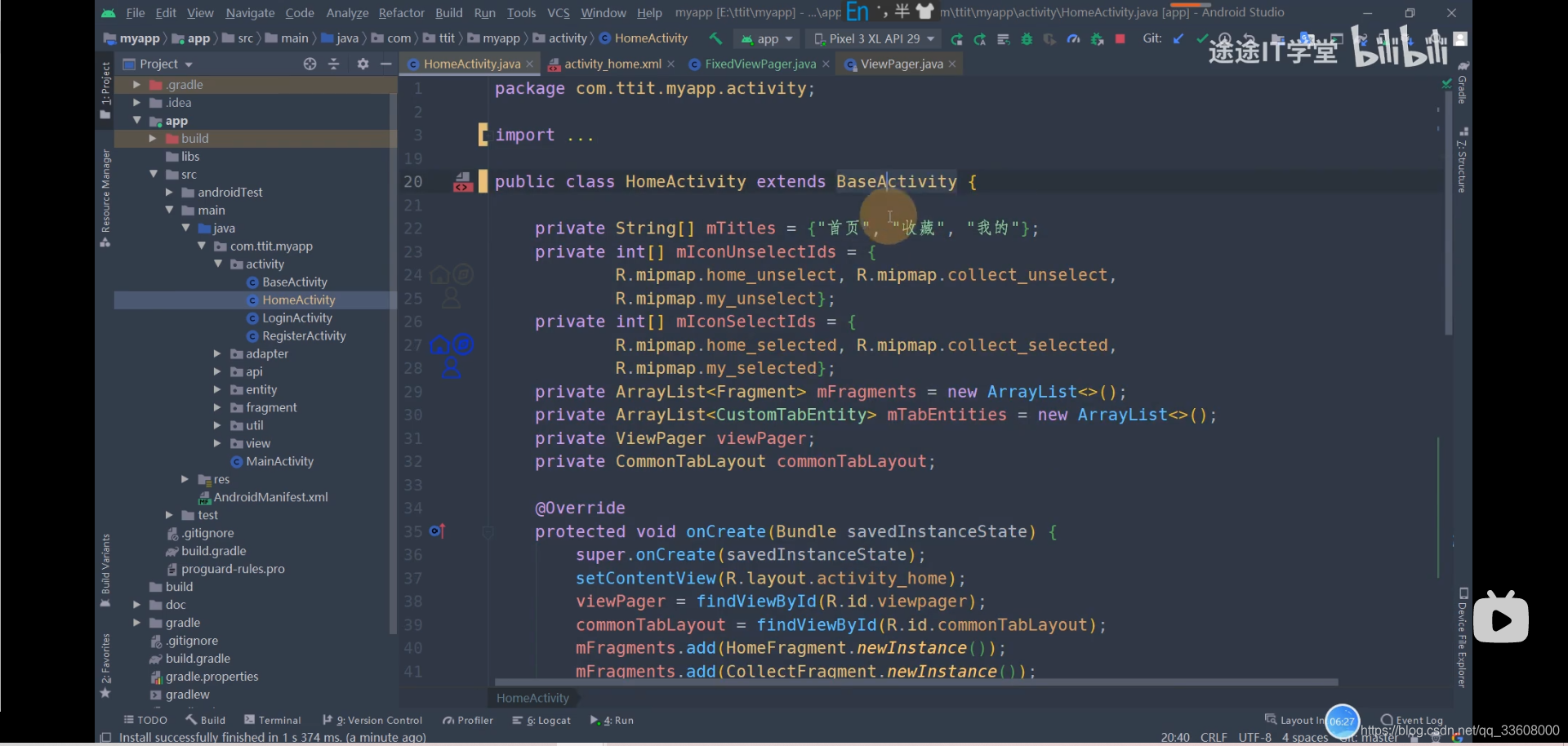Click the Profile app gauge icon
Viewport: 1568px width, 746px height.
click(1074, 39)
